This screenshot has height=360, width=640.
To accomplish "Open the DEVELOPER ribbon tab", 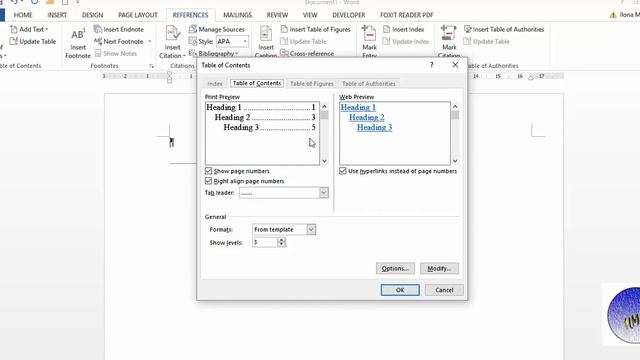I will tap(349, 15).
